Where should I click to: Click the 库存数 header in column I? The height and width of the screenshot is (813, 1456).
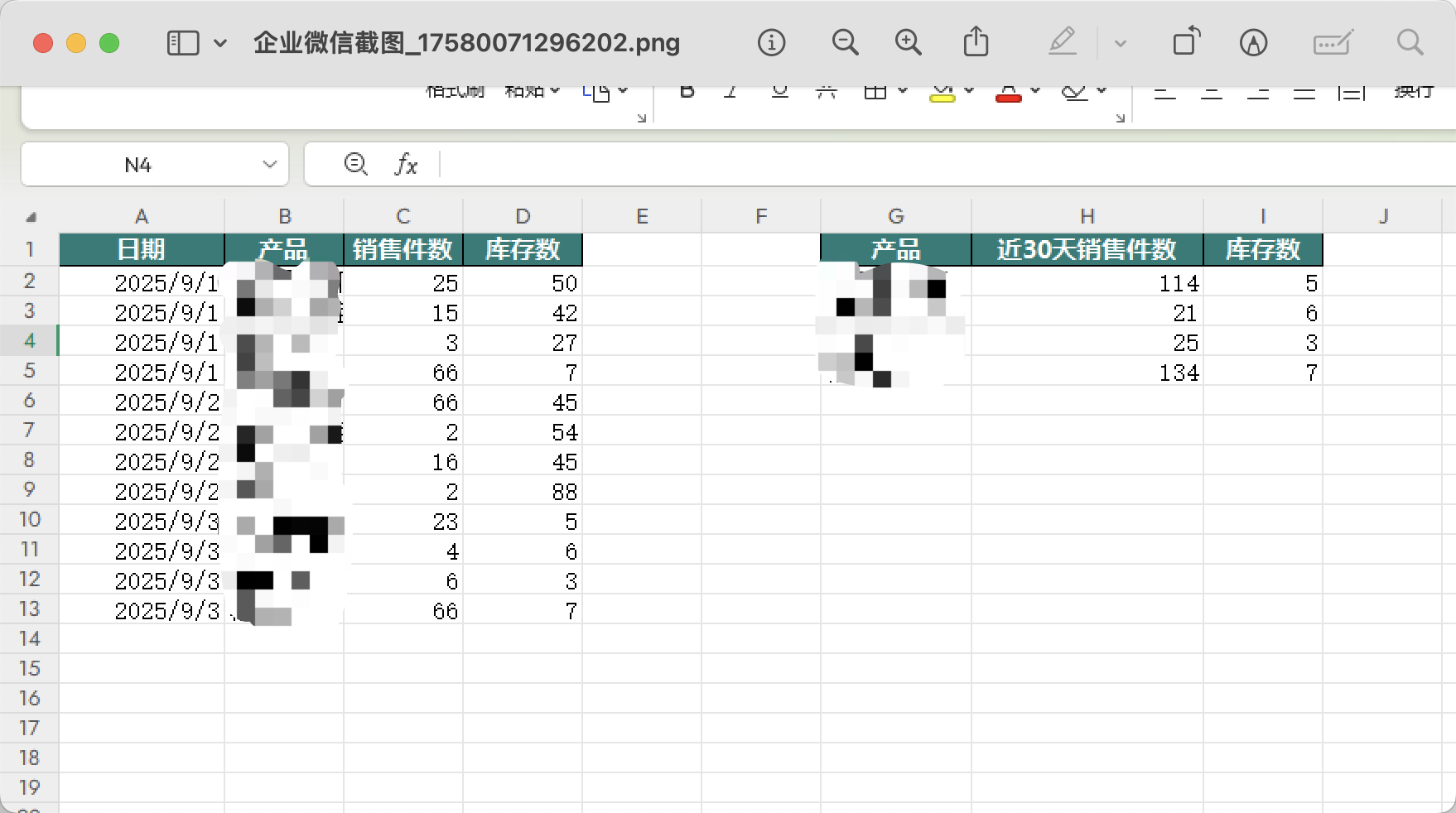pos(1263,249)
